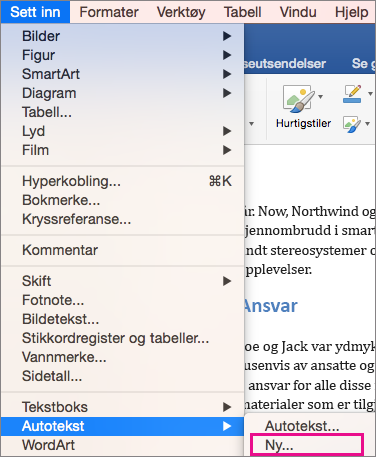
Task: Open the partially hidden ribbon dropdown arrow
Action: click(x=251, y=124)
